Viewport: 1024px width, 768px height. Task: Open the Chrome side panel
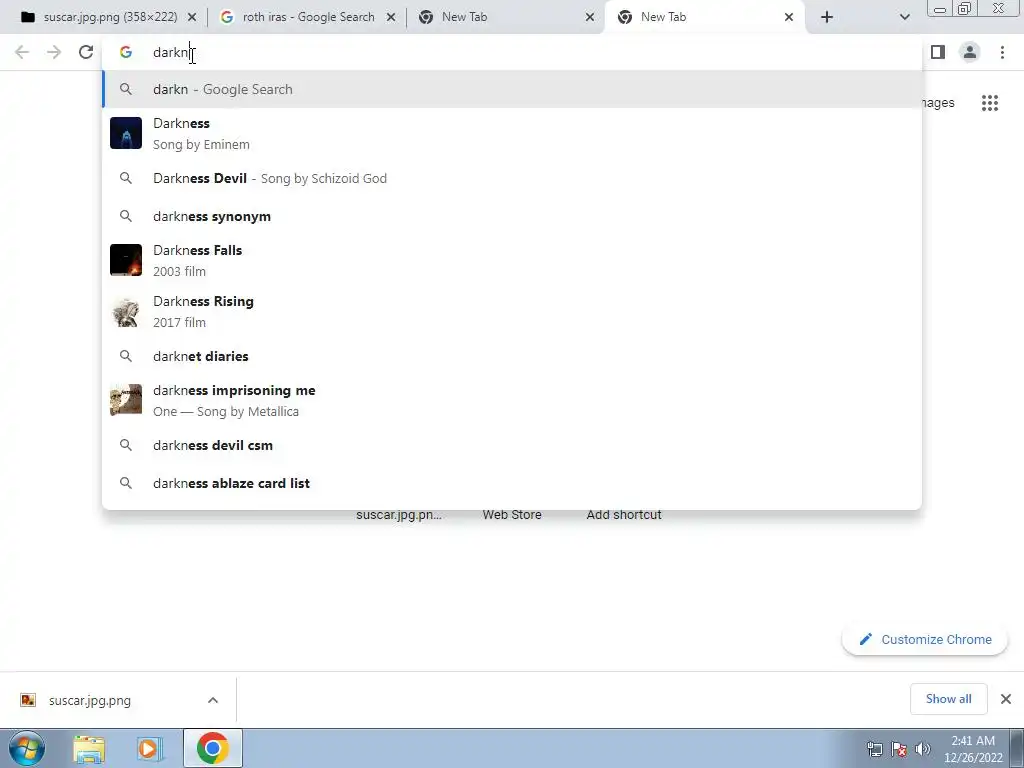(x=938, y=52)
